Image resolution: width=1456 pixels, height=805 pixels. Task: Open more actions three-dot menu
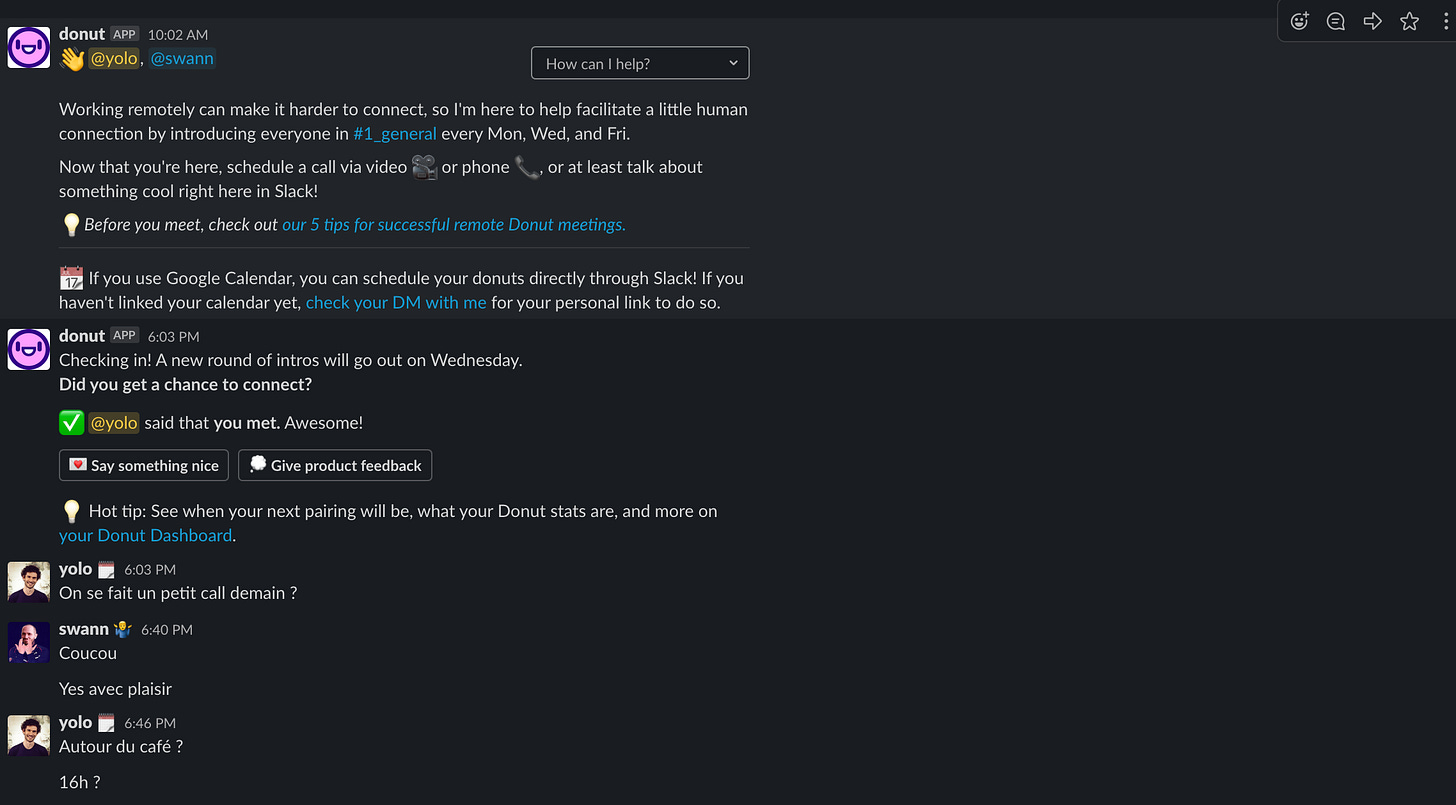click(1446, 21)
